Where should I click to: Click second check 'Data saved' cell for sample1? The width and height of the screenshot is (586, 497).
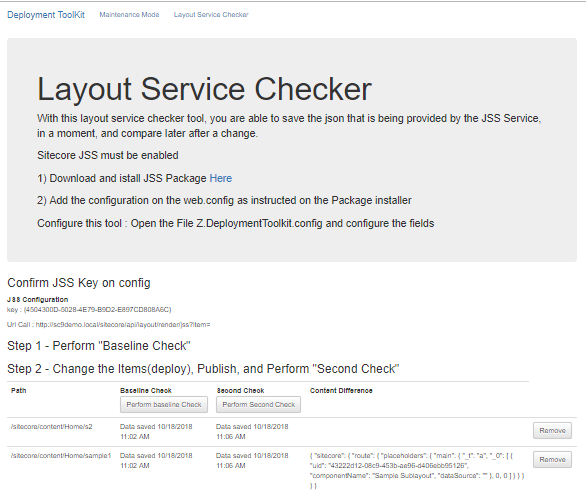[252, 460]
